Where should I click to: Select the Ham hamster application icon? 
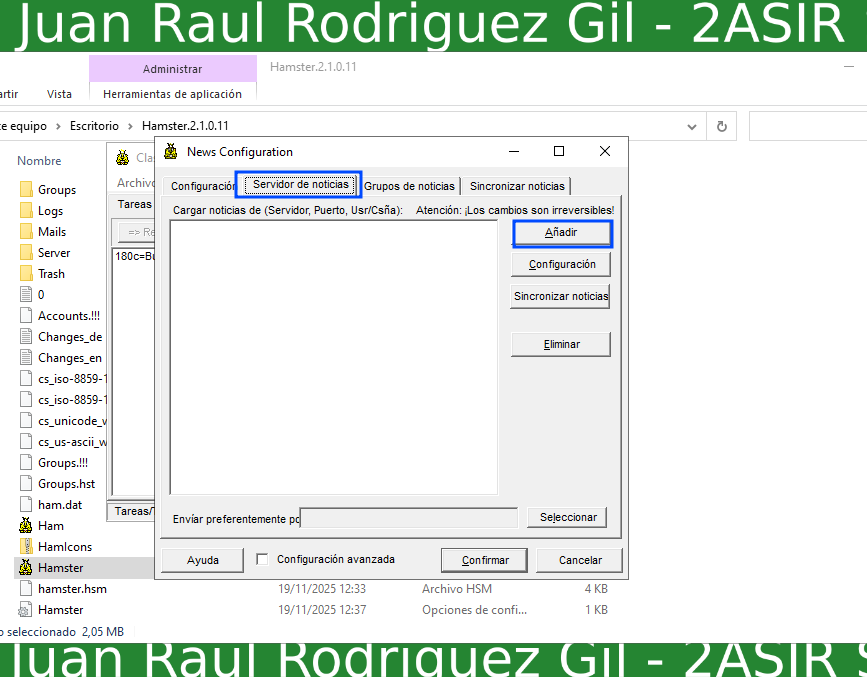pyautogui.click(x=26, y=525)
